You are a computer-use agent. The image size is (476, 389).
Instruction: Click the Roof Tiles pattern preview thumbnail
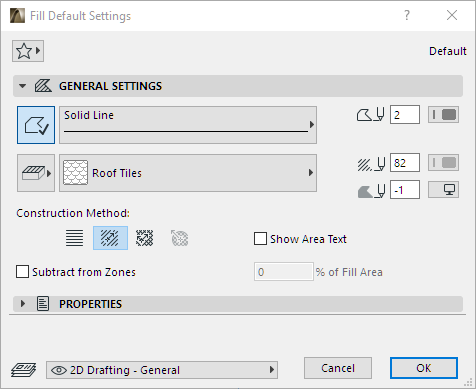click(76, 172)
